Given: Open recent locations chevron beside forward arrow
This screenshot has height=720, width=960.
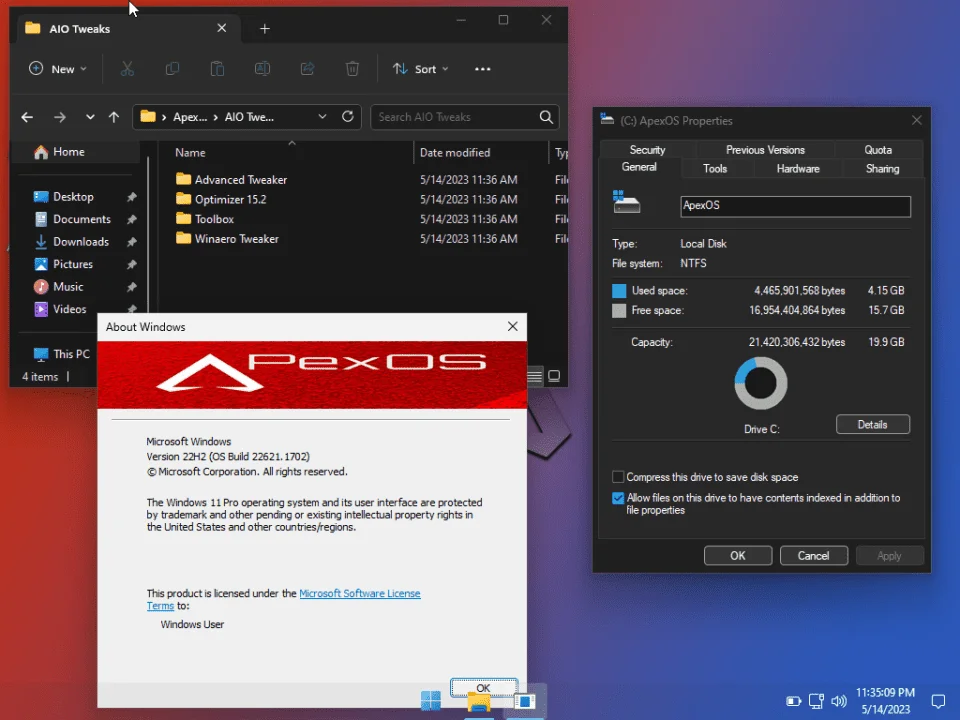Looking at the screenshot, I should pos(90,117).
